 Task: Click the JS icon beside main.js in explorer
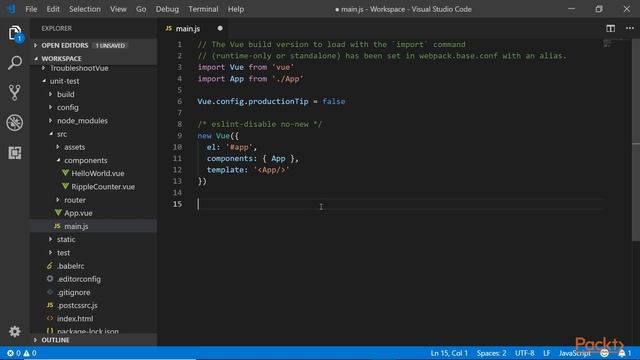click(58, 226)
